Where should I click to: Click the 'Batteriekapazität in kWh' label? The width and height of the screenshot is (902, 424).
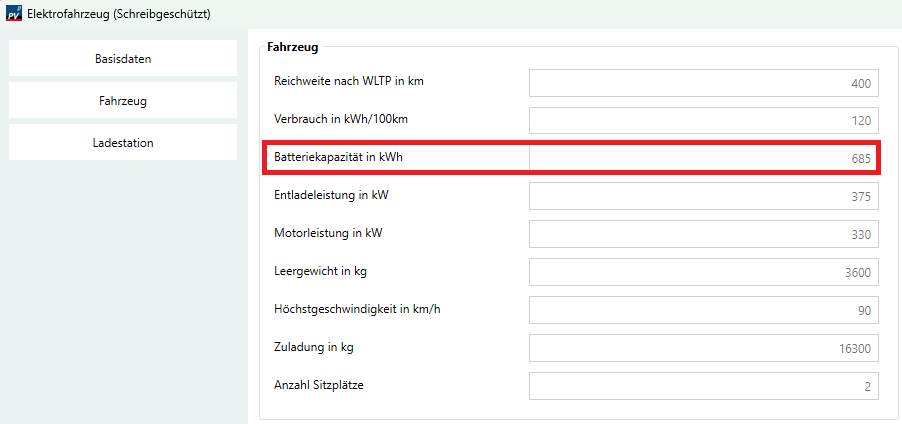338,157
